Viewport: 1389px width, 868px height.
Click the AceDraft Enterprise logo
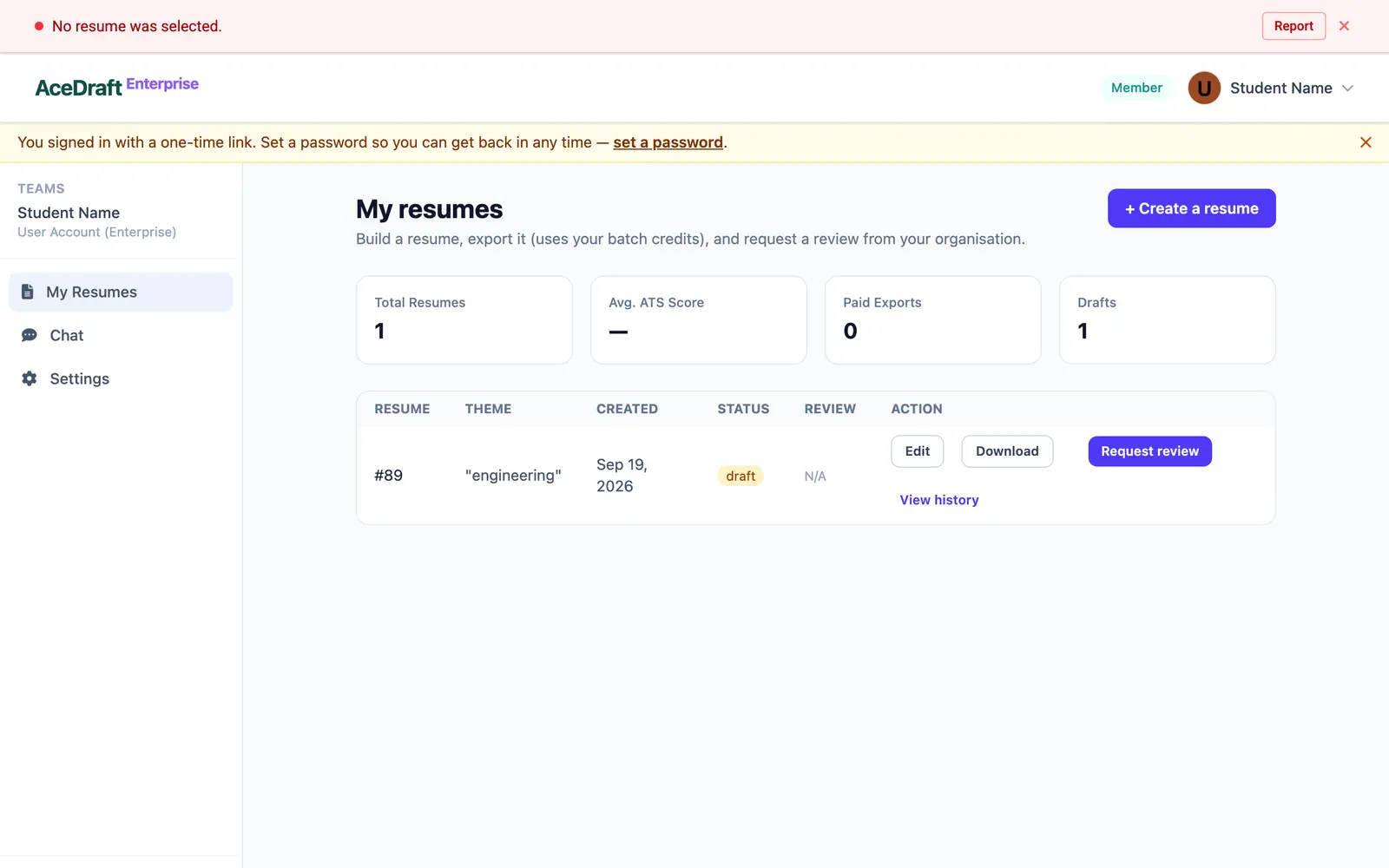117,87
